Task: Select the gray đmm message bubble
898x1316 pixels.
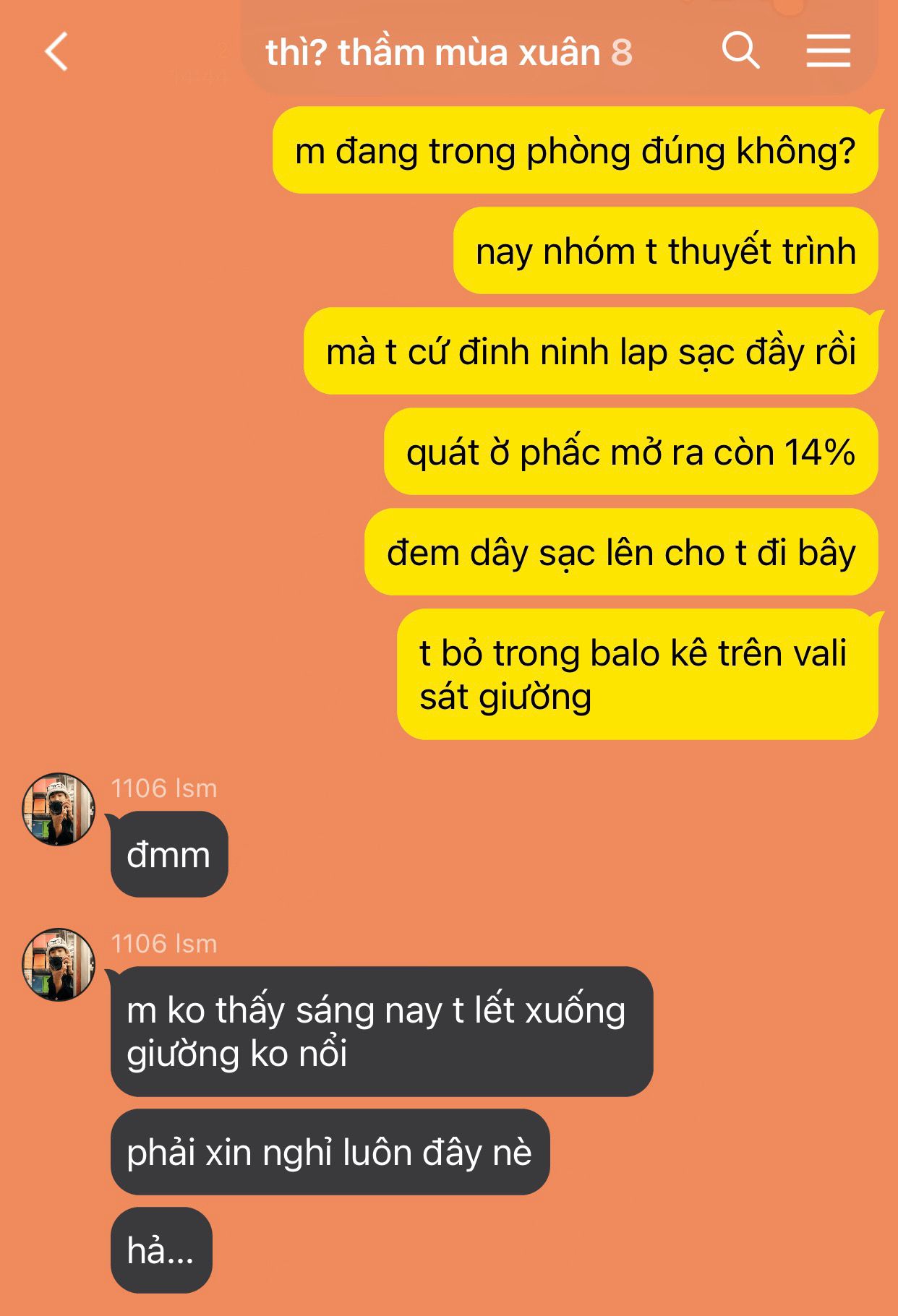Action: [169, 854]
